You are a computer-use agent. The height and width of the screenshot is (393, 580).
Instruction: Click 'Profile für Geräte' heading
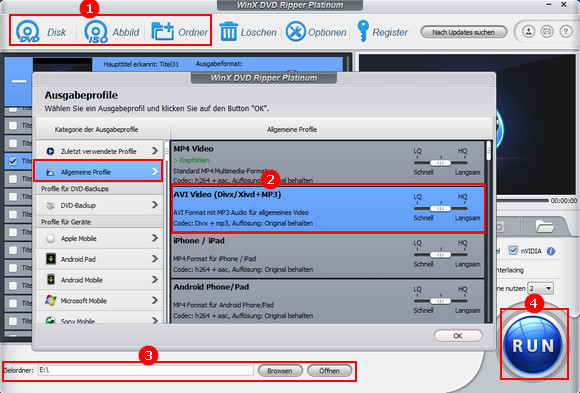coord(66,222)
